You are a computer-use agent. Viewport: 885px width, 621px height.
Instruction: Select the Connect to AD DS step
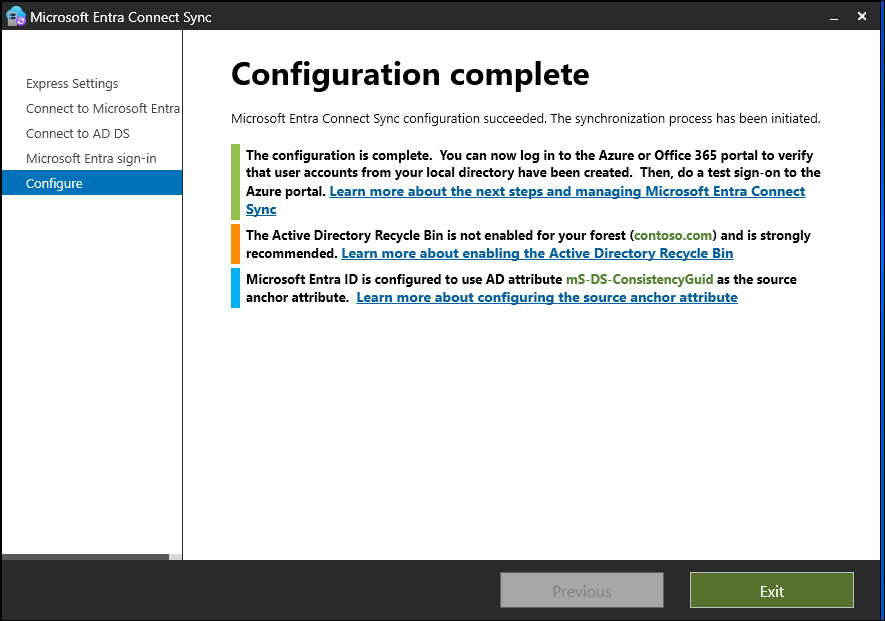78,134
